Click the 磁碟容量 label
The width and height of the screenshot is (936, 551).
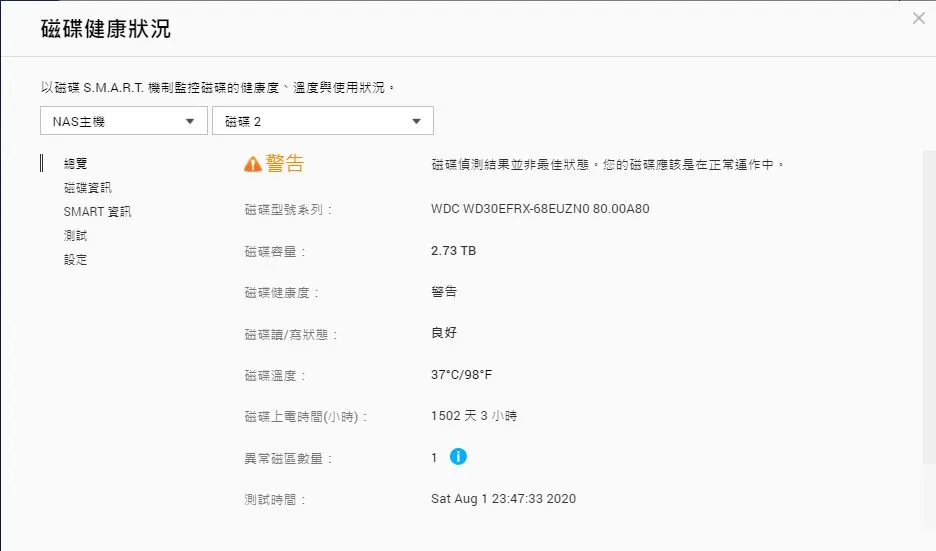pyautogui.click(x=275, y=252)
